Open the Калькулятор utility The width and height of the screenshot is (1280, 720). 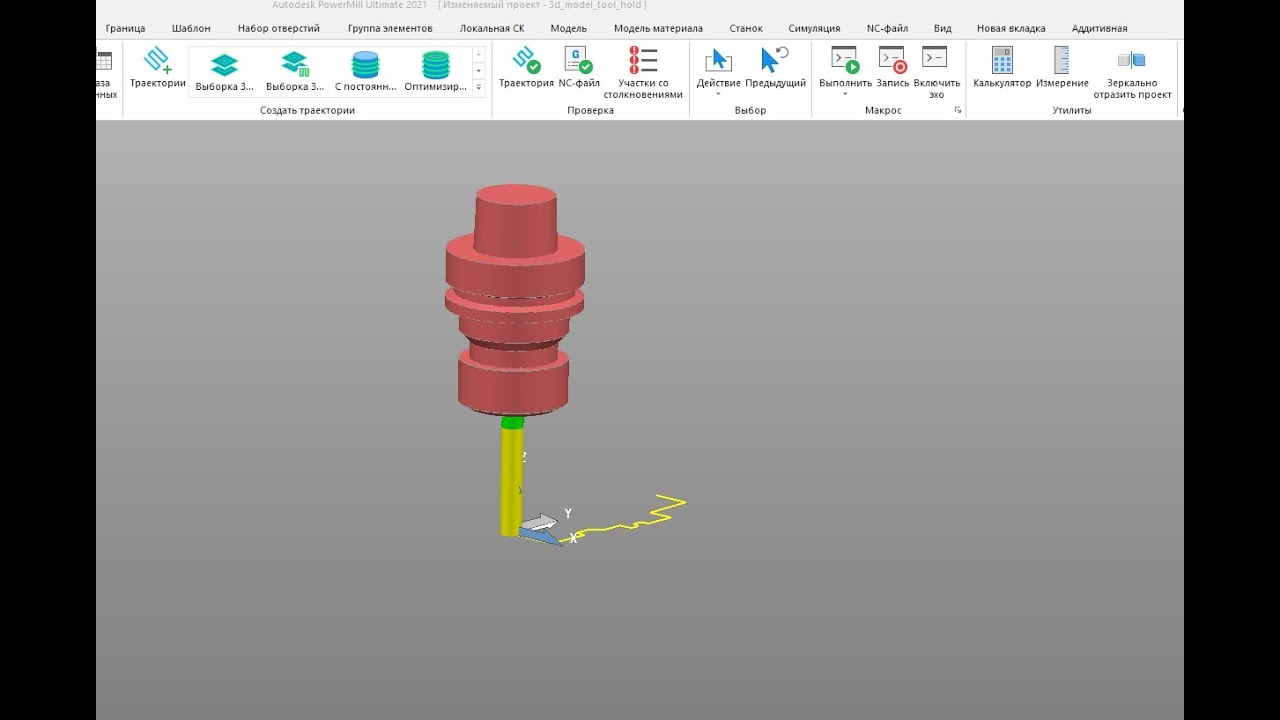pos(1002,68)
